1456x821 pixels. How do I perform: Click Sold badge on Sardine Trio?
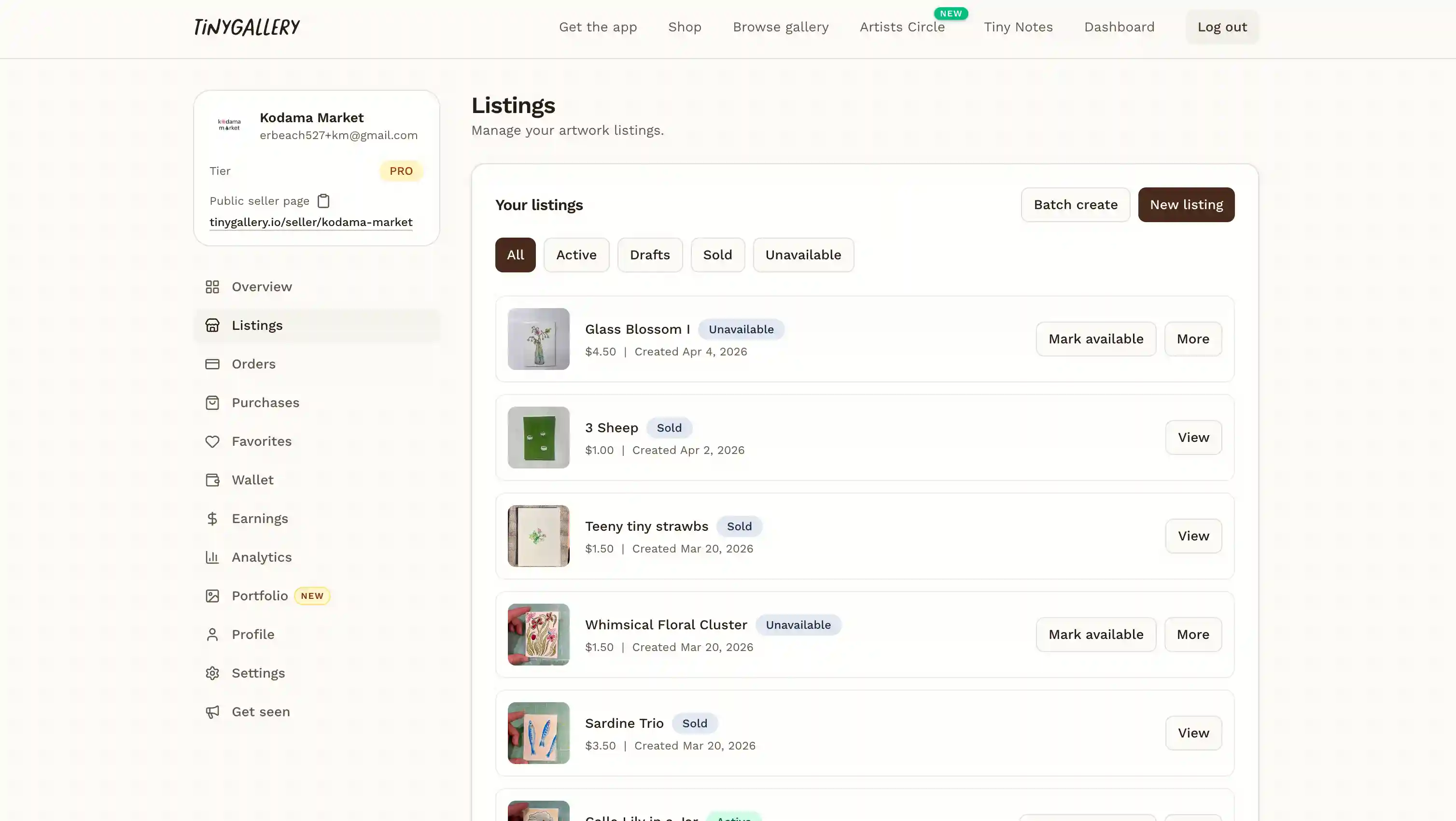coord(694,723)
